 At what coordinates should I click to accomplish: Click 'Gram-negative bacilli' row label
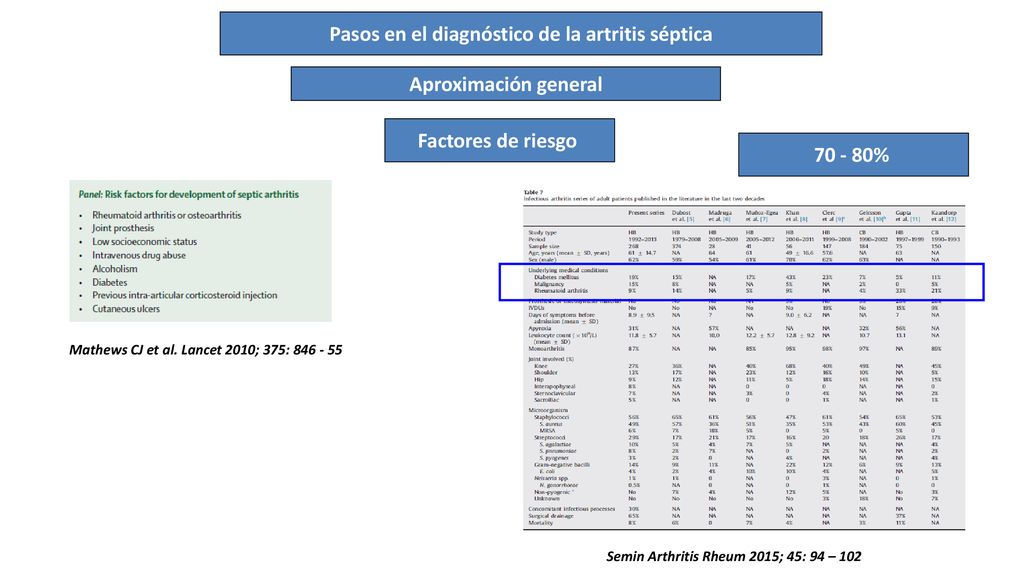tap(562, 465)
